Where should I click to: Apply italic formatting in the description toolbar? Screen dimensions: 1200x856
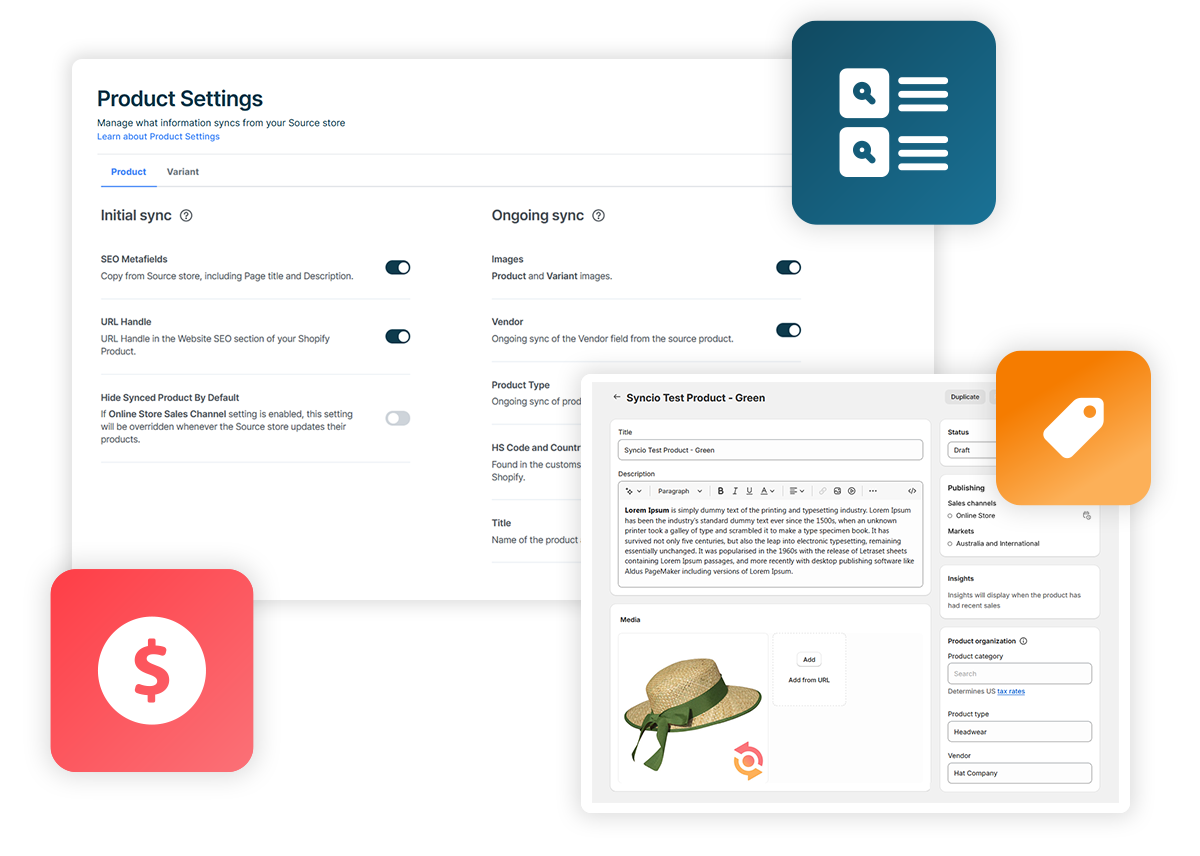pos(735,490)
